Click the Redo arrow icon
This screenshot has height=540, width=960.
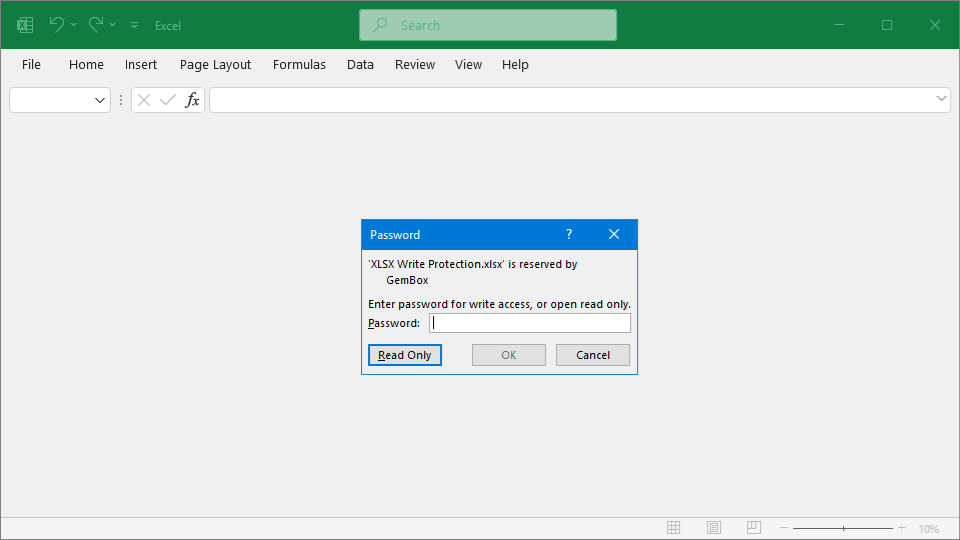point(95,24)
